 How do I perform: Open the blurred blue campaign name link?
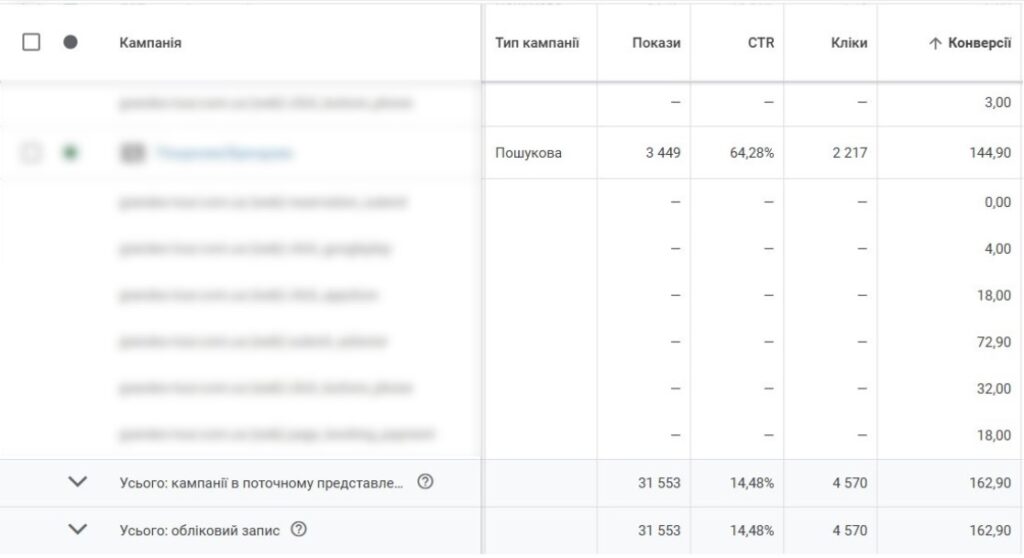coord(224,153)
